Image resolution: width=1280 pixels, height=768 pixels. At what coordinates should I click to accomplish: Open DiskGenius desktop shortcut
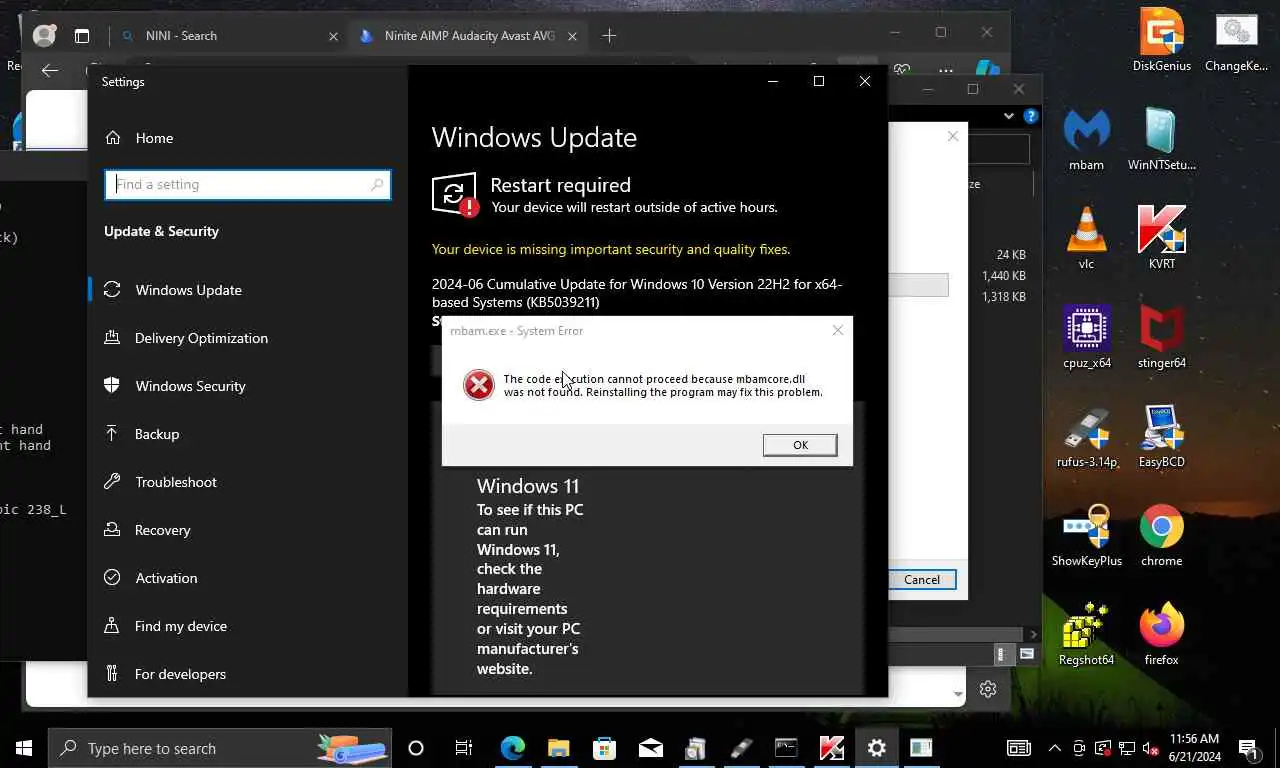tap(1161, 40)
